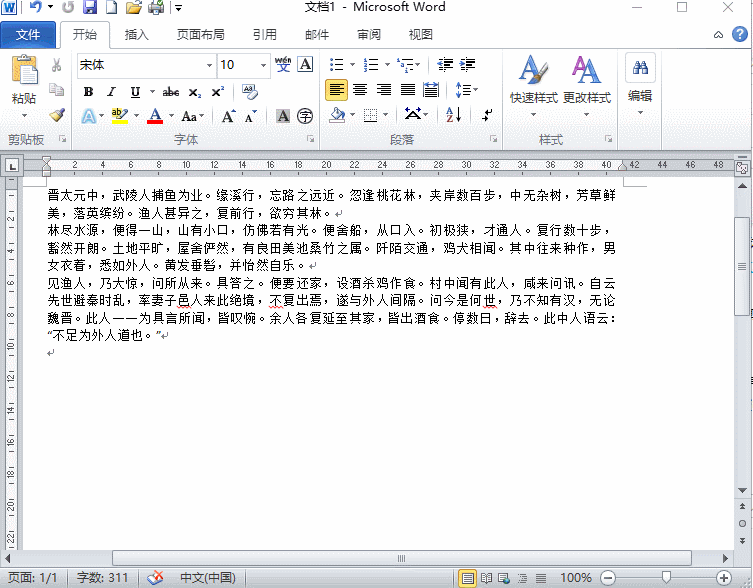This screenshot has height=588, width=753.
Task: Switch to the 插入 ribbon tab
Action: point(136,35)
